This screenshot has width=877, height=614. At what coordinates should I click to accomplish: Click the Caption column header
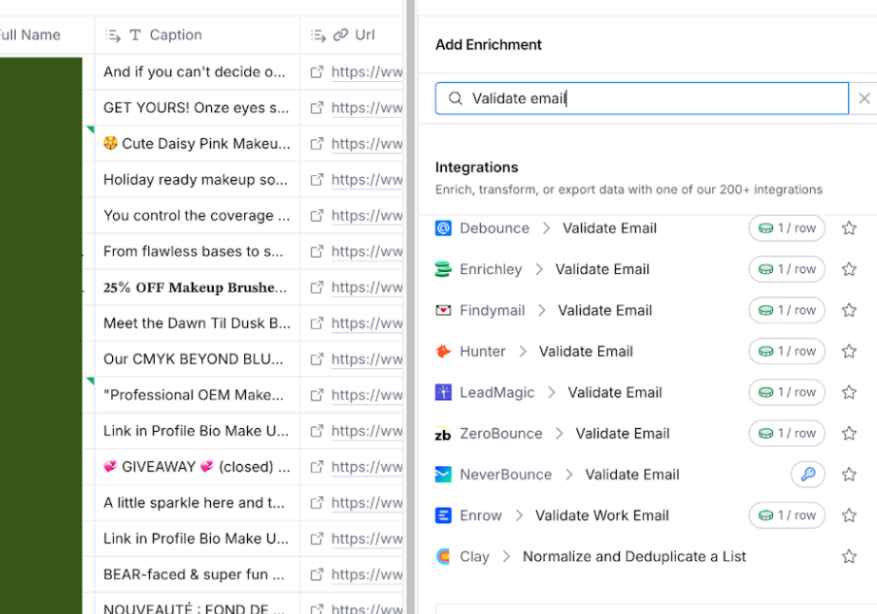click(x=197, y=35)
